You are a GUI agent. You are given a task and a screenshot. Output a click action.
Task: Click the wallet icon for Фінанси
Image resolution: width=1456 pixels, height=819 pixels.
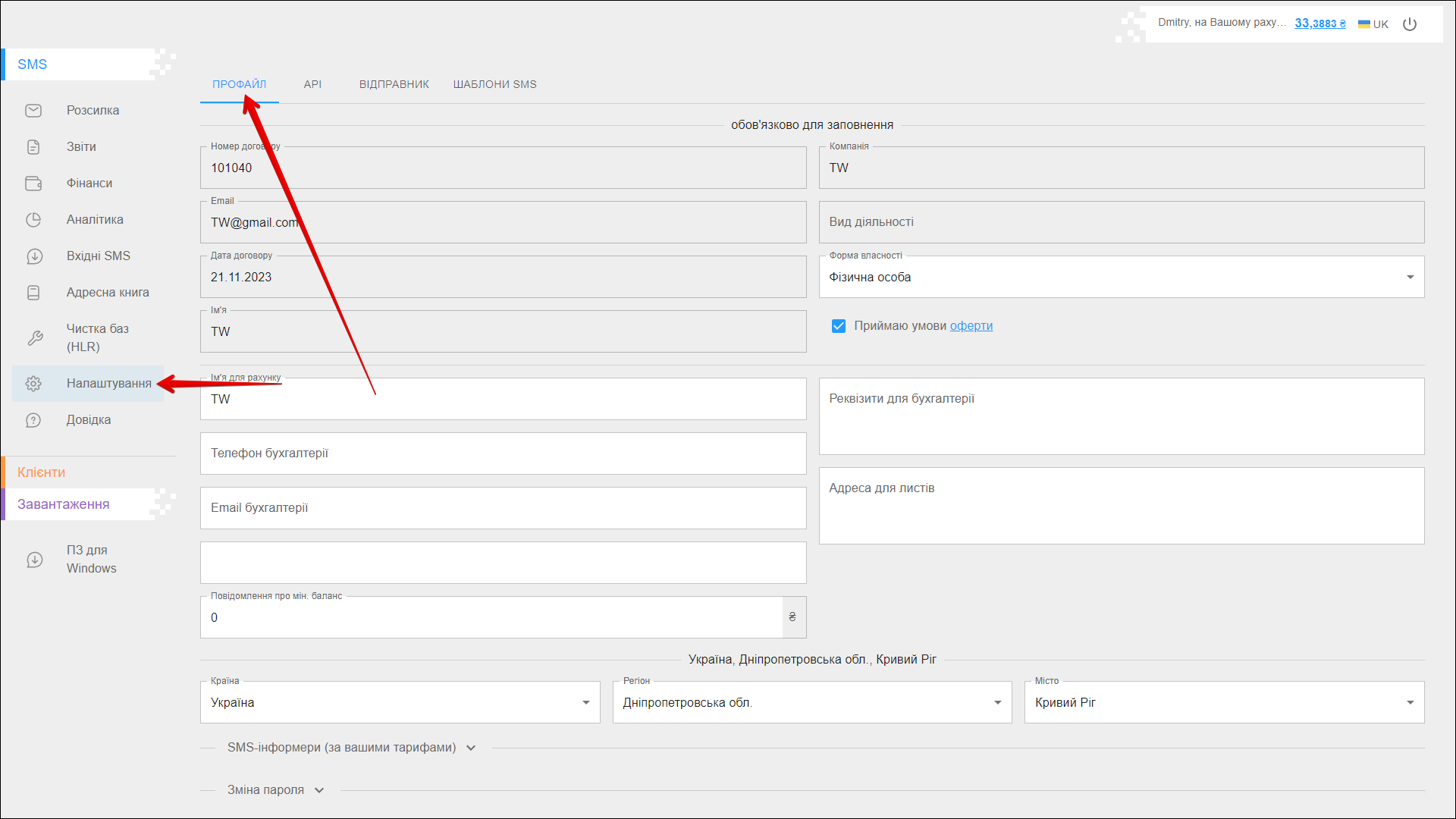(33, 184)
